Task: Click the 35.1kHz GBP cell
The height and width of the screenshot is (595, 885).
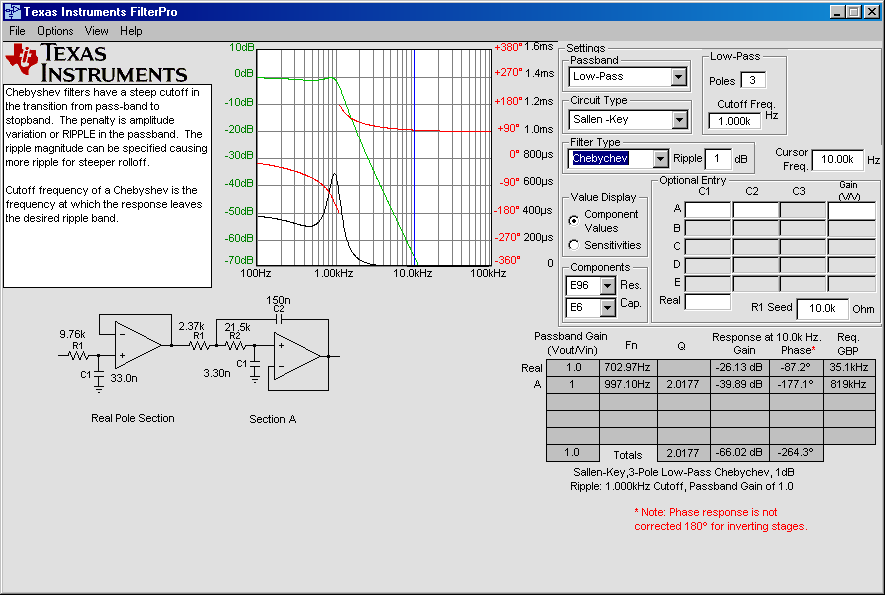Action: (x=848, y=368)
